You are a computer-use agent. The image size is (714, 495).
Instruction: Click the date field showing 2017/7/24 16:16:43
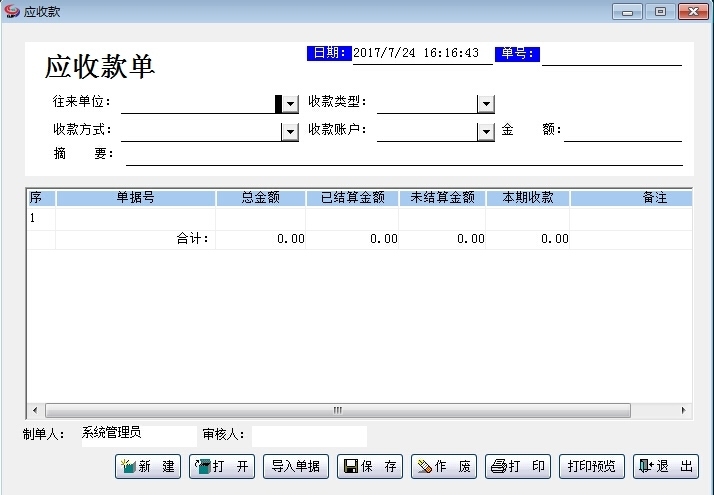(x=423, y=54)
